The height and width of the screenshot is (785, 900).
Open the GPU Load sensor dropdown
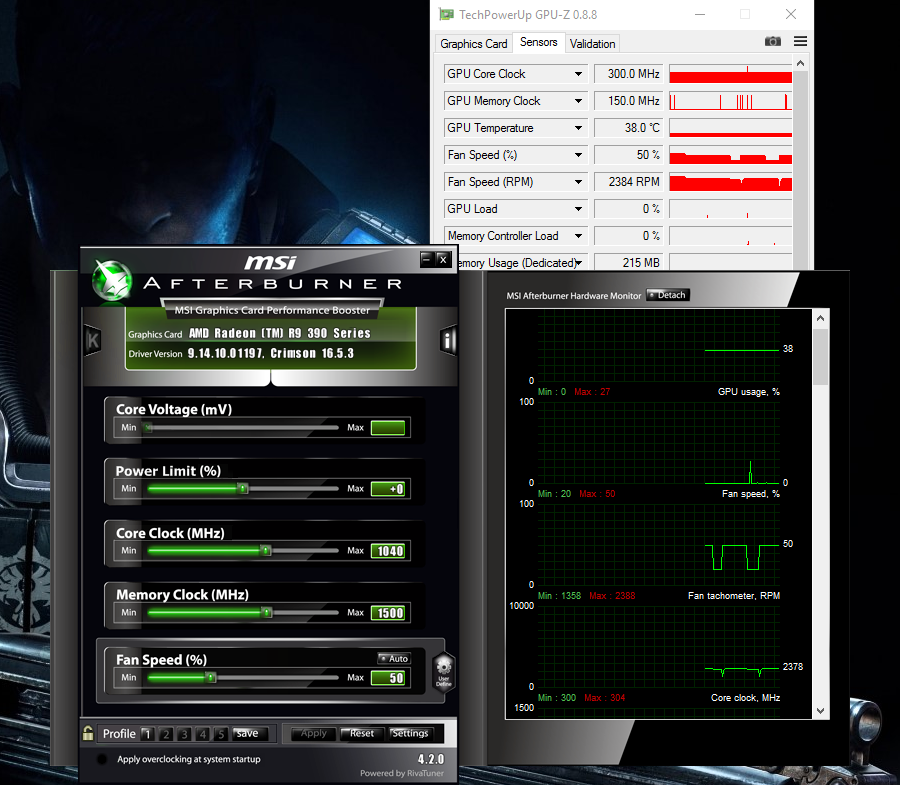coord(578,209)
